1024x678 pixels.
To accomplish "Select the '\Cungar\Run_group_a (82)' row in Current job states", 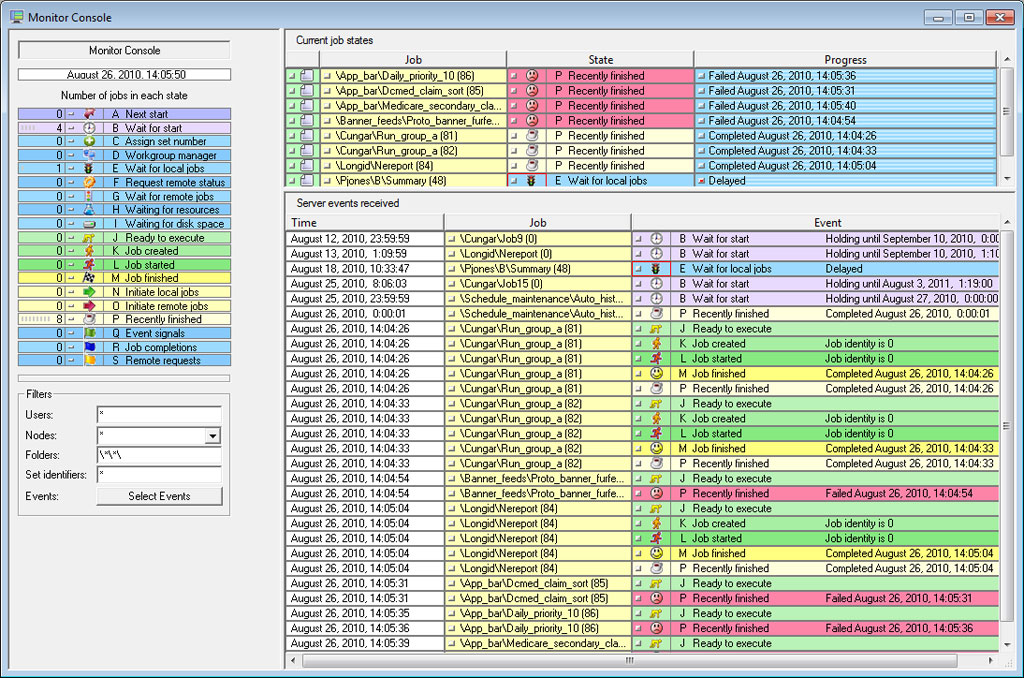I will 642,151.
